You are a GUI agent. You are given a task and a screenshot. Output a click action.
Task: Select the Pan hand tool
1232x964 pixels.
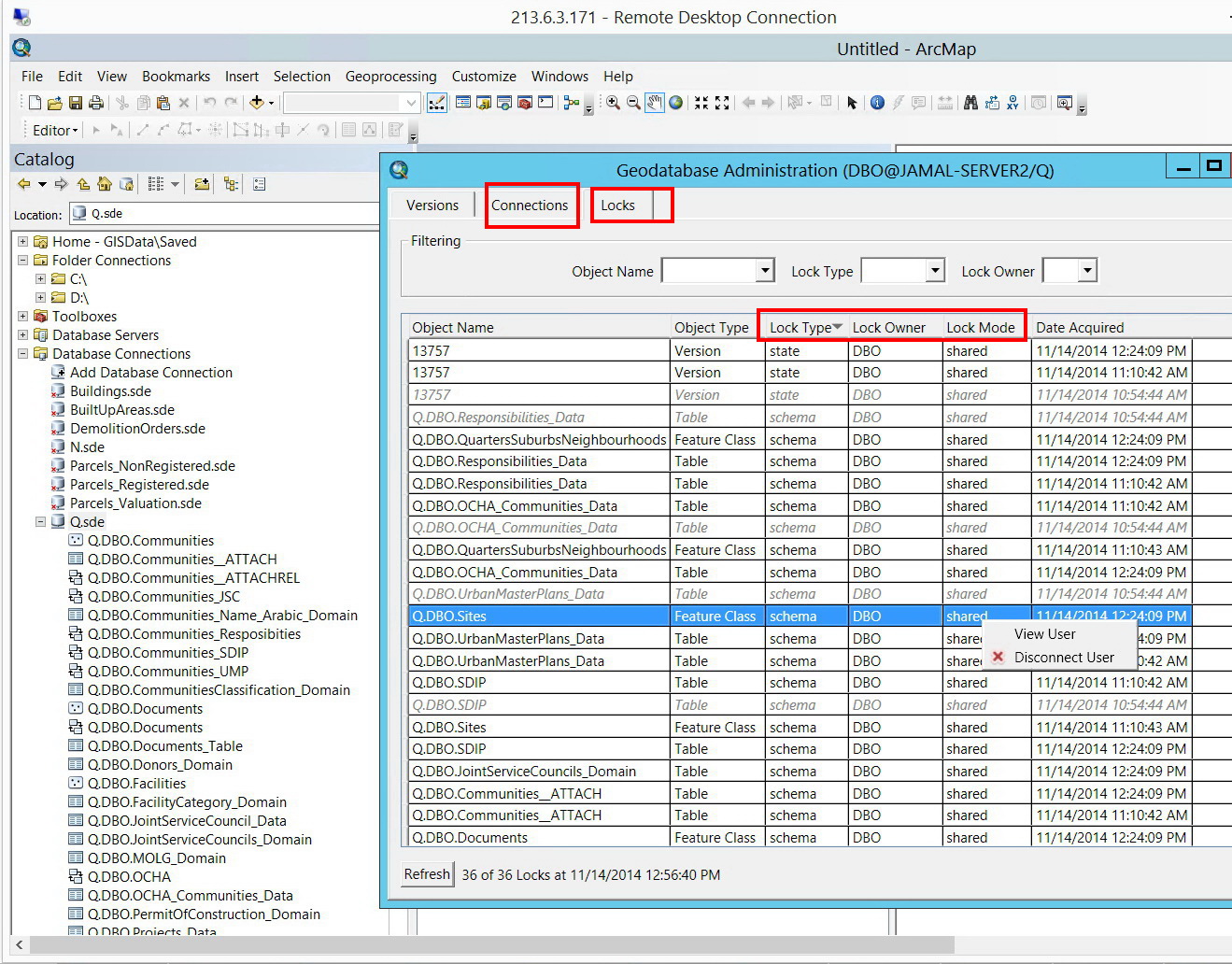(x=655, y=103)
